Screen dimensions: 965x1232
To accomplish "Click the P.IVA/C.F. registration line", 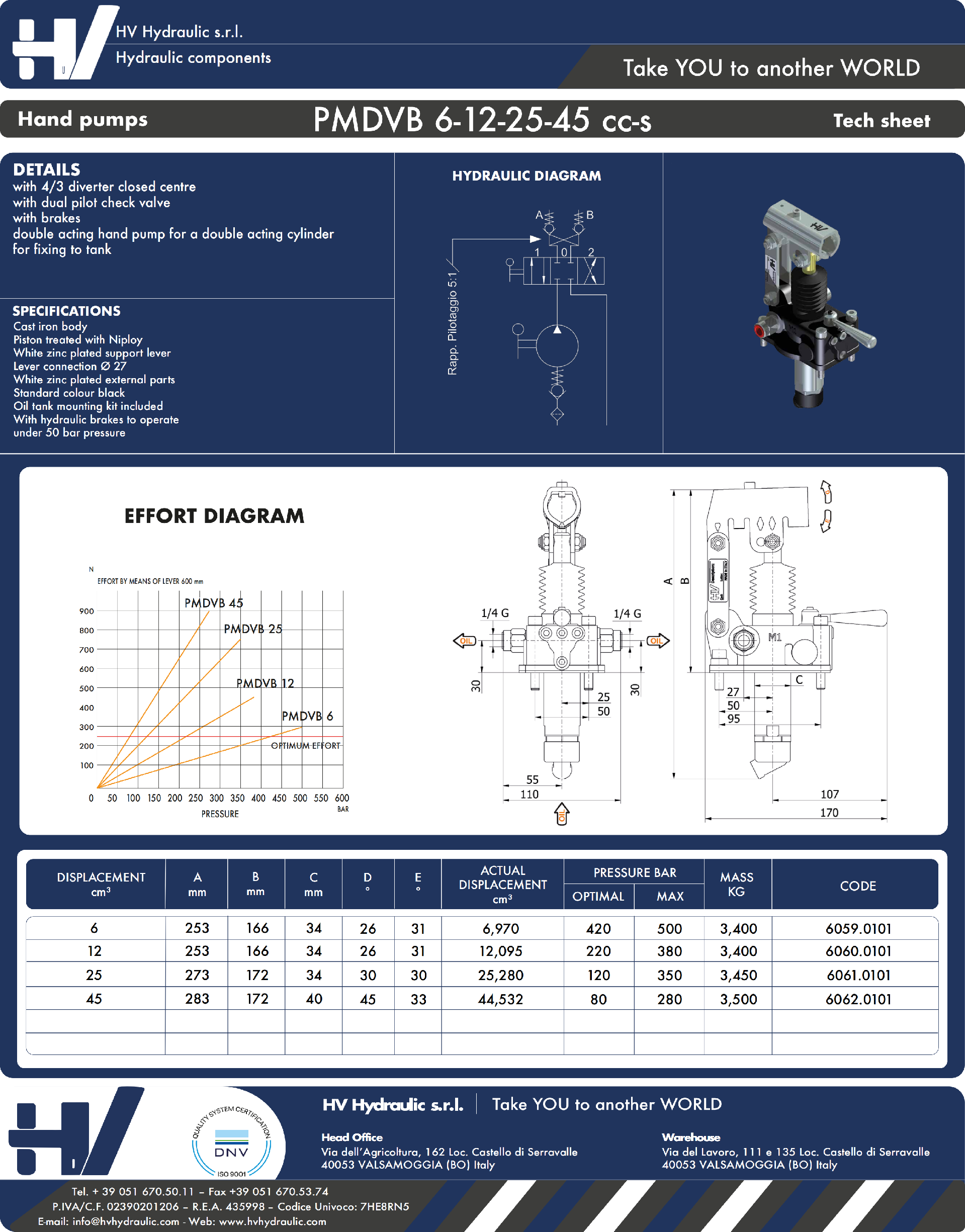I will (x=230, y=1206).
